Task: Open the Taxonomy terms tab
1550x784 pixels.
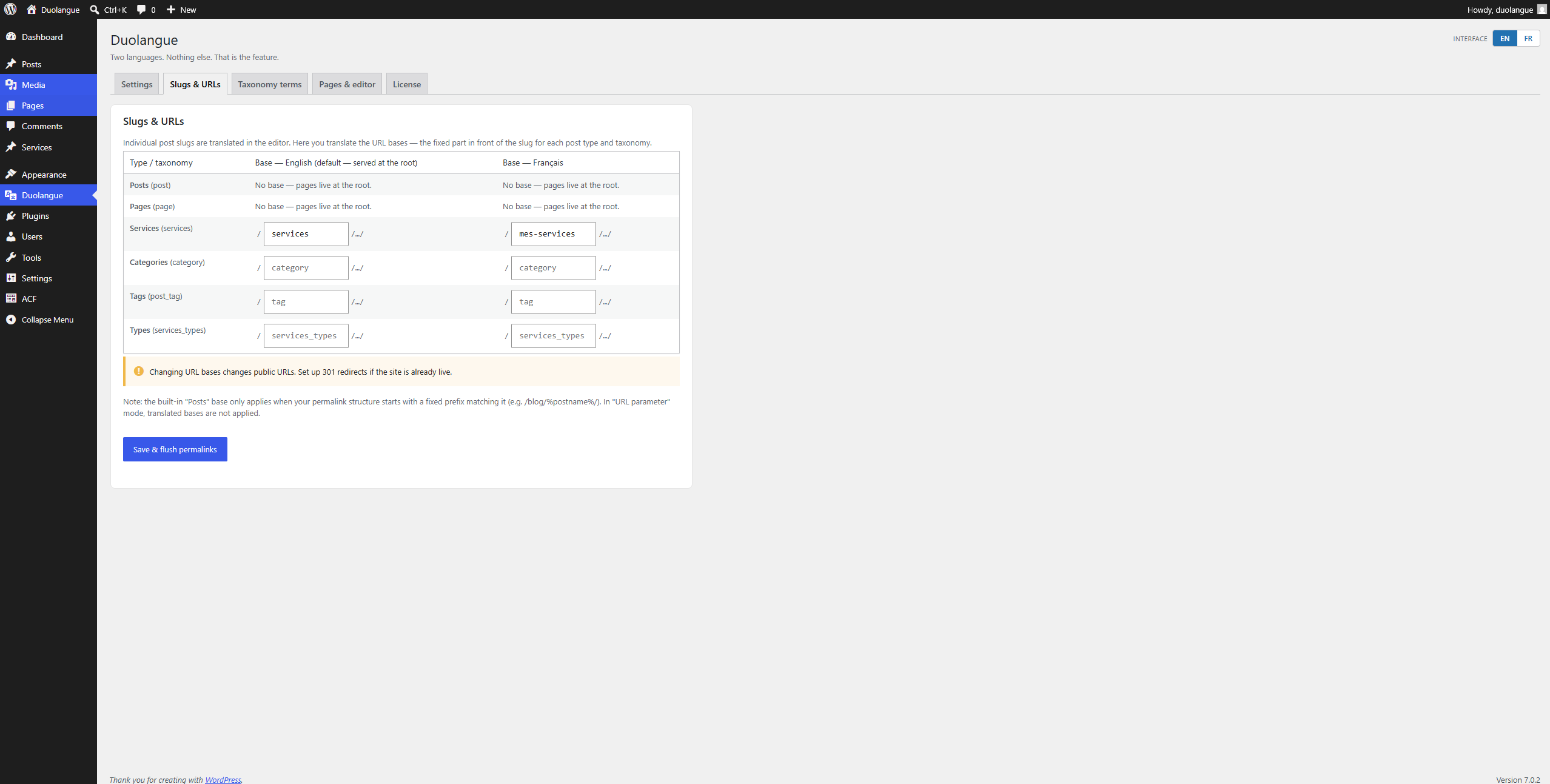Action: (x=270, y=84)
